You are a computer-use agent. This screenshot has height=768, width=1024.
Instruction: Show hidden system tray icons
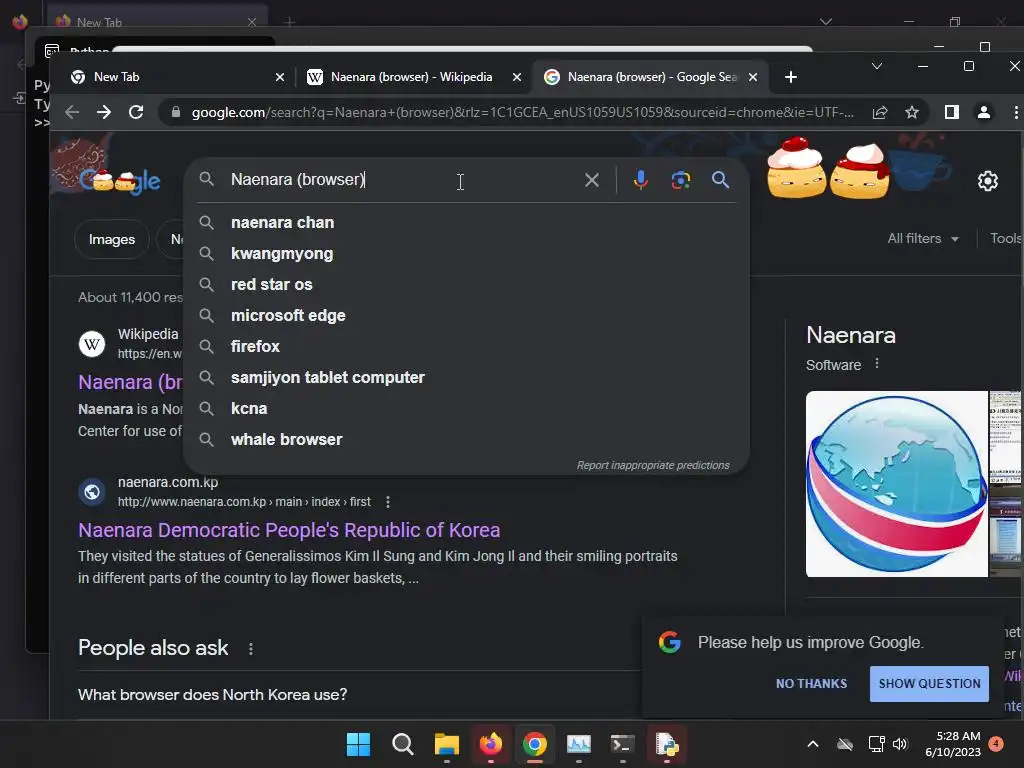[812, 744]
